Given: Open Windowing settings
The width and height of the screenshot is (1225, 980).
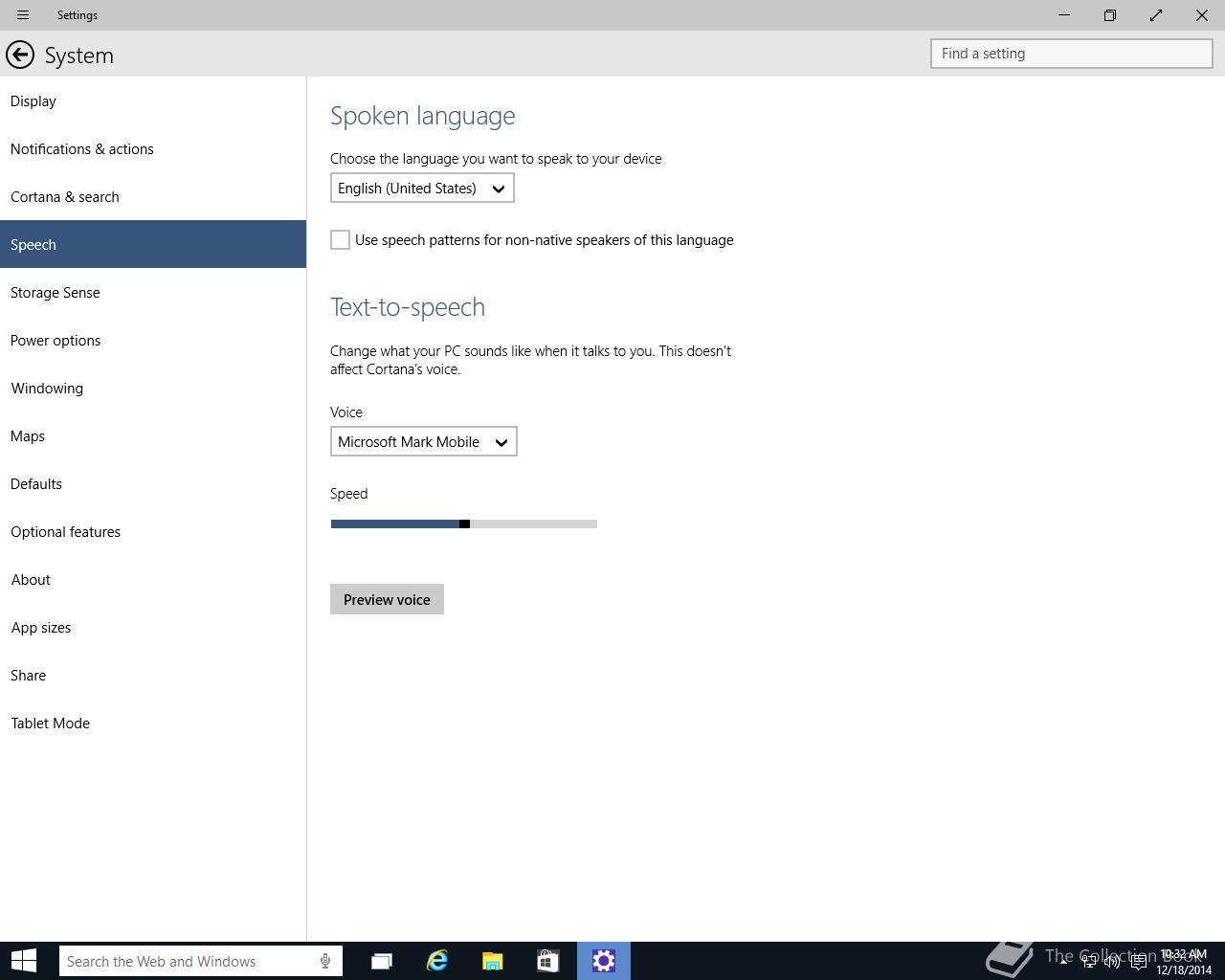Looking at the screenshot, I should pyautogui.click(x=153, y=388).
